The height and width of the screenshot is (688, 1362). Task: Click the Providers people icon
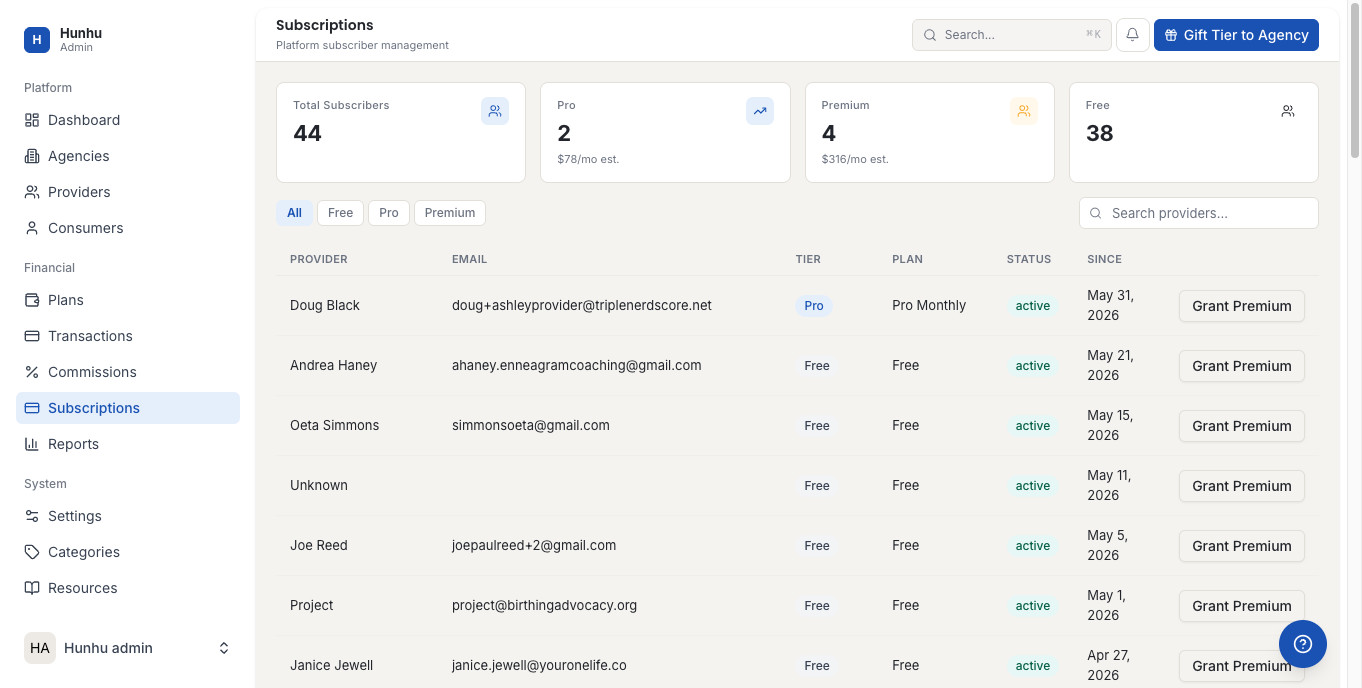click(x=32, y=192)
